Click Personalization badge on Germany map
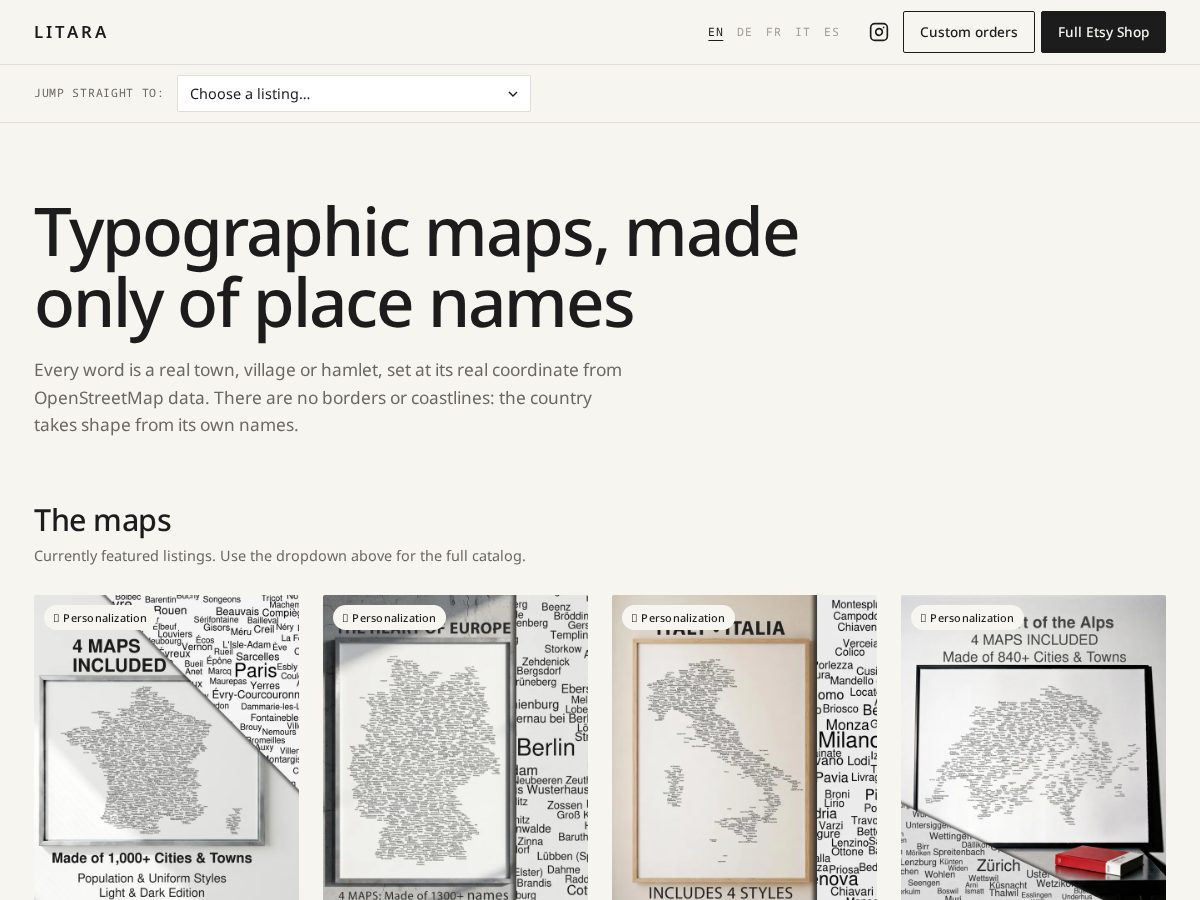Image resolution: width=1200 pixels, height=900 pixels. coord(390,618)
